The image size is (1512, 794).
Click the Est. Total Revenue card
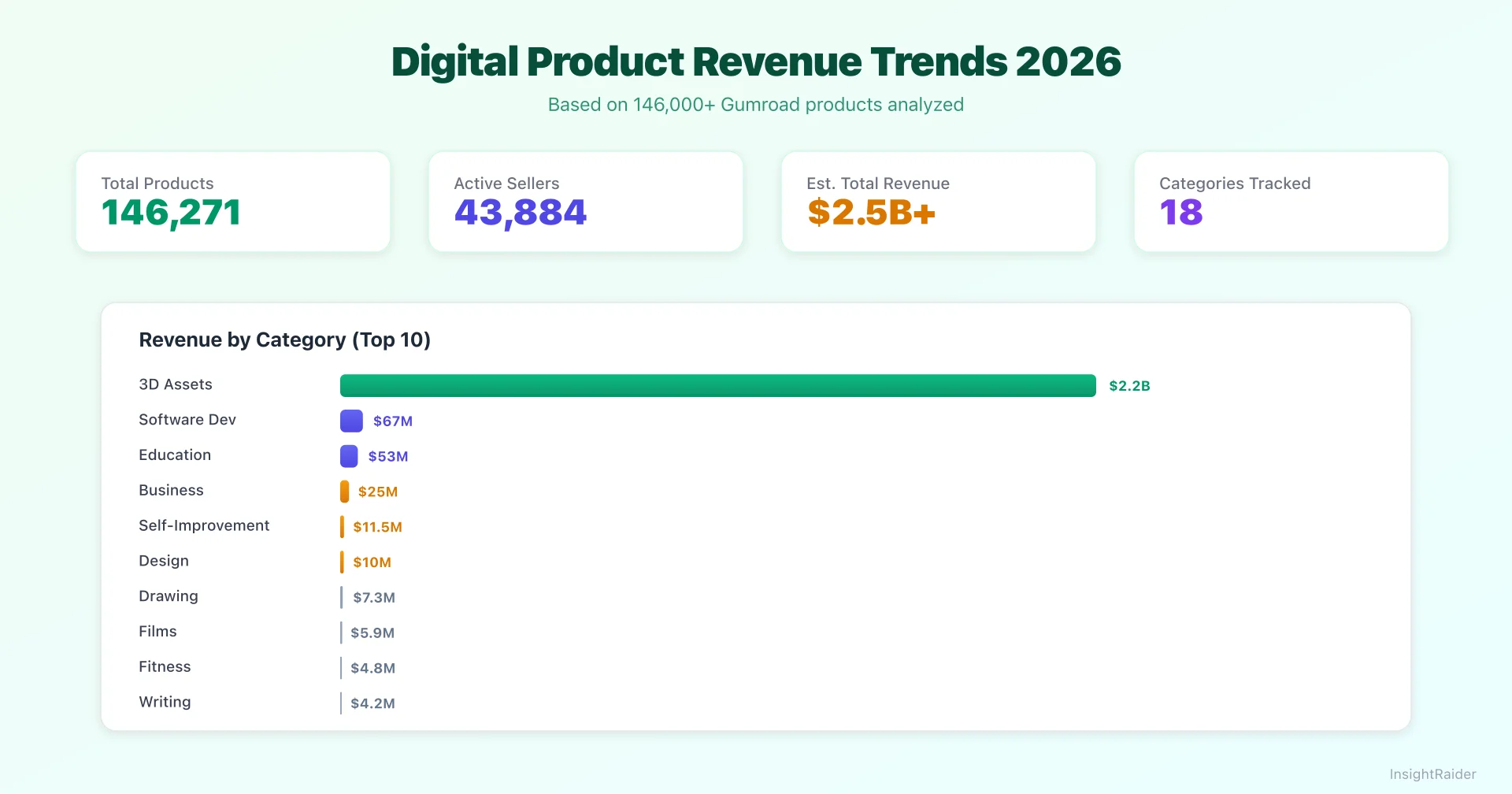tap(938, 201)
